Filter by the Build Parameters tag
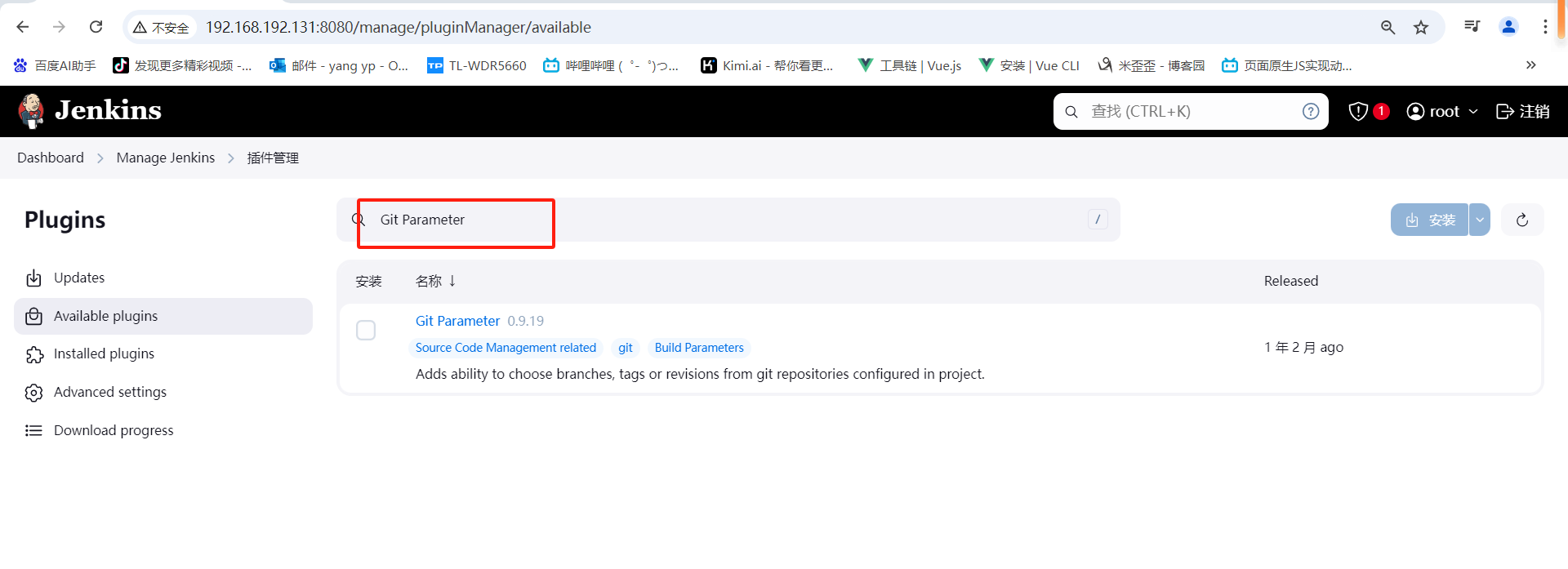 (x=699, y=348)
